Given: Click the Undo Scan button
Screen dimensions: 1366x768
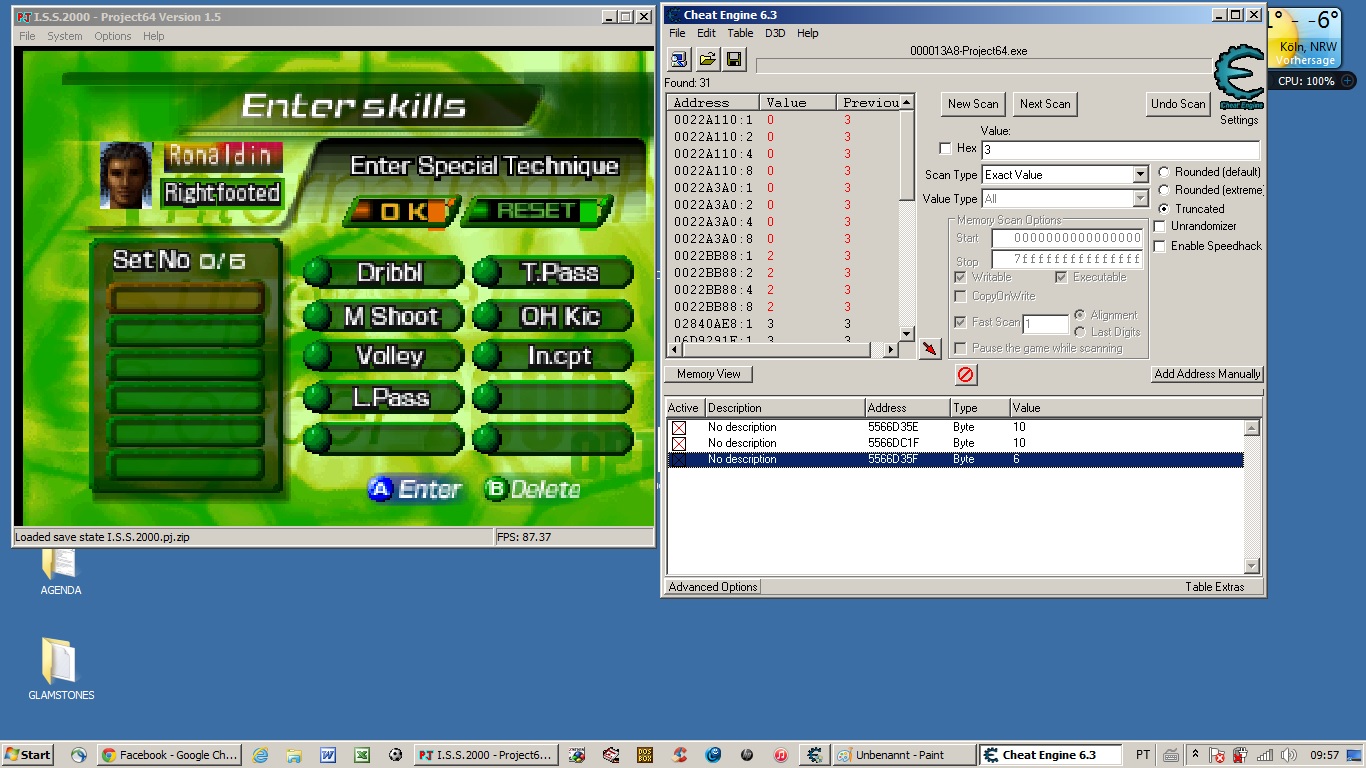Looking at the screenshot, I should [x=1178, y=104].
